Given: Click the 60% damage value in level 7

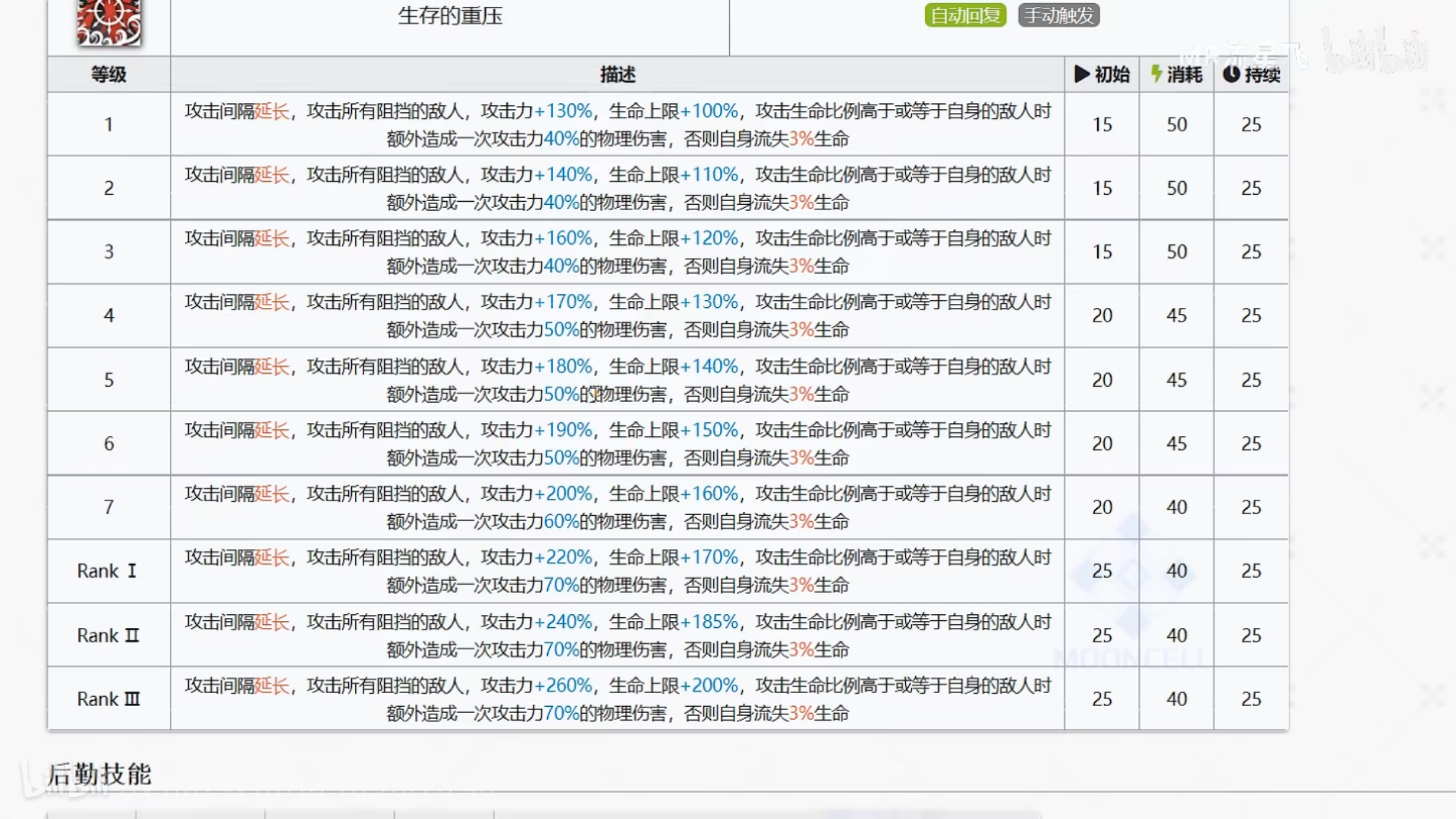Looking at the screenshot, I should [x=561, y=522].
